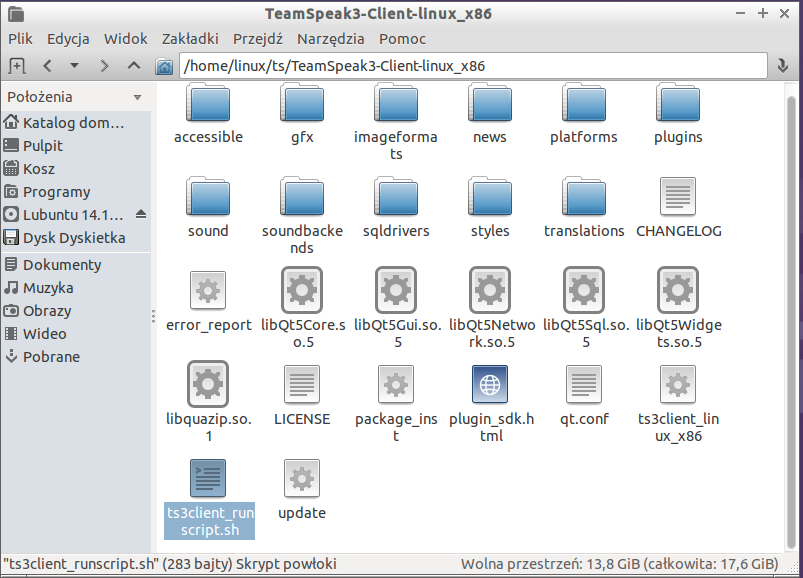Image resolution: width=803 pixels, height=578 pixels.
Task: Open Muzyka bookmark
Action: click(76, 288)
